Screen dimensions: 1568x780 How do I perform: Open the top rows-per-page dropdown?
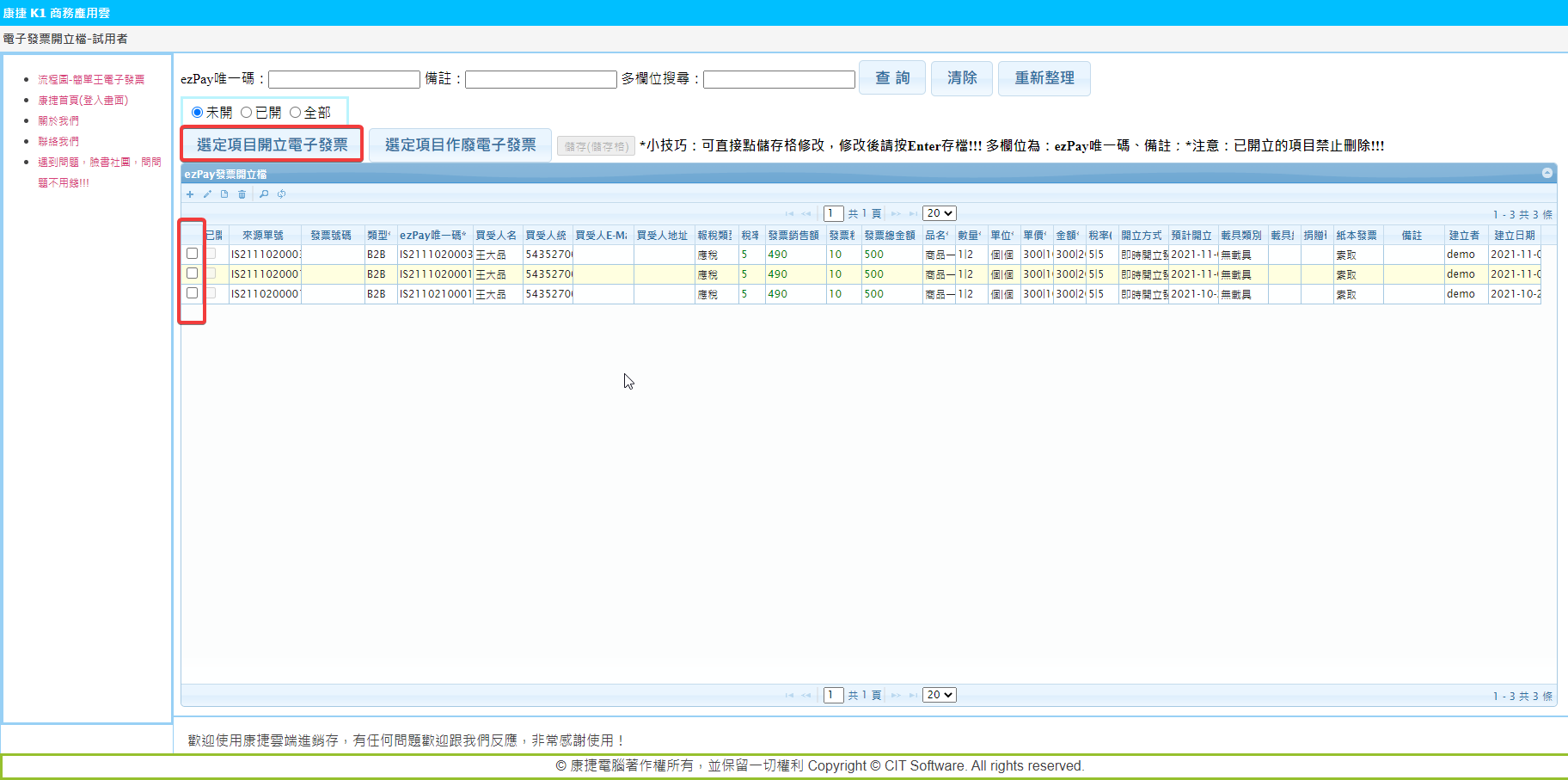pyautogui.click(x=939, y=213)
